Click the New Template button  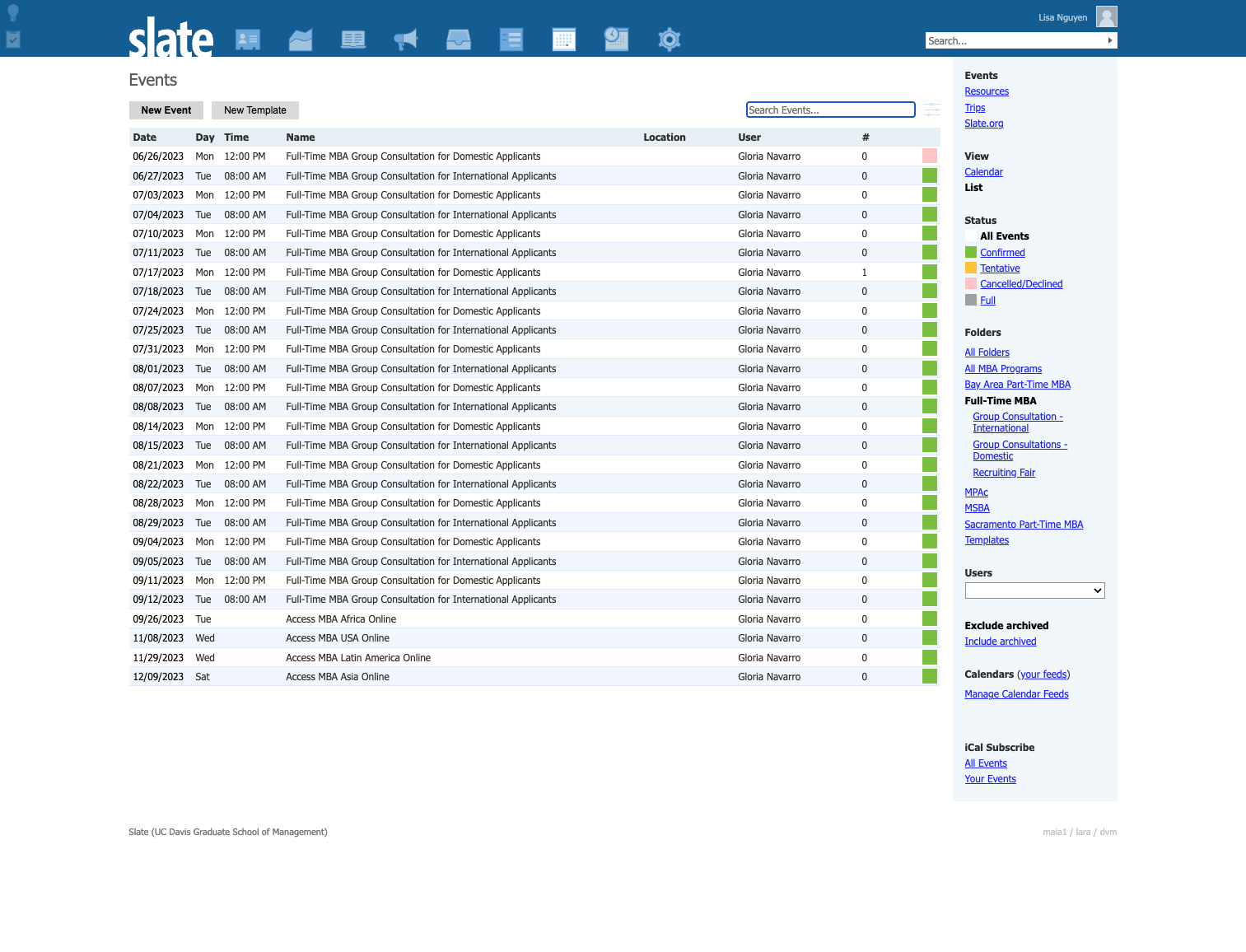pyautogui.click(x=255, y=110)
